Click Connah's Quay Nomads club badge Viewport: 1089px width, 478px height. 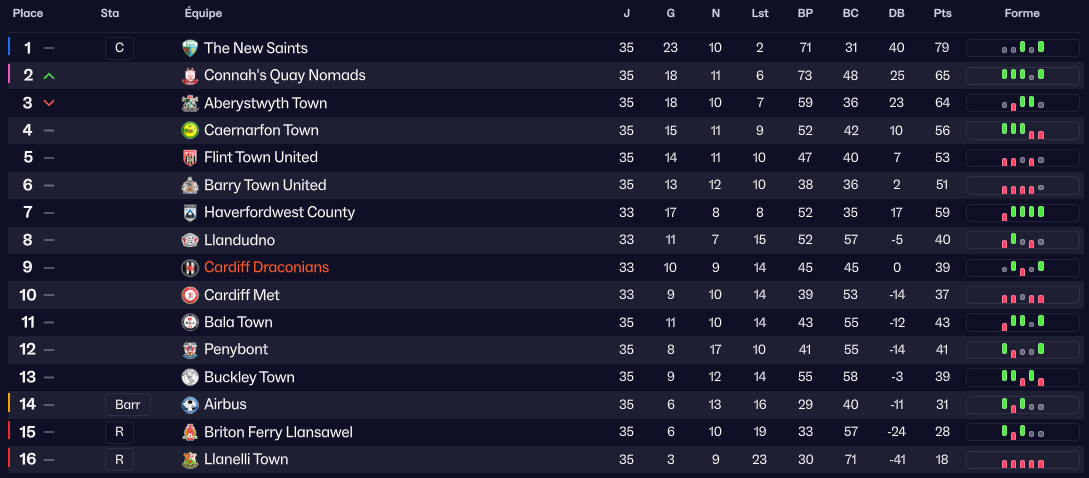[x=190, y=76]
